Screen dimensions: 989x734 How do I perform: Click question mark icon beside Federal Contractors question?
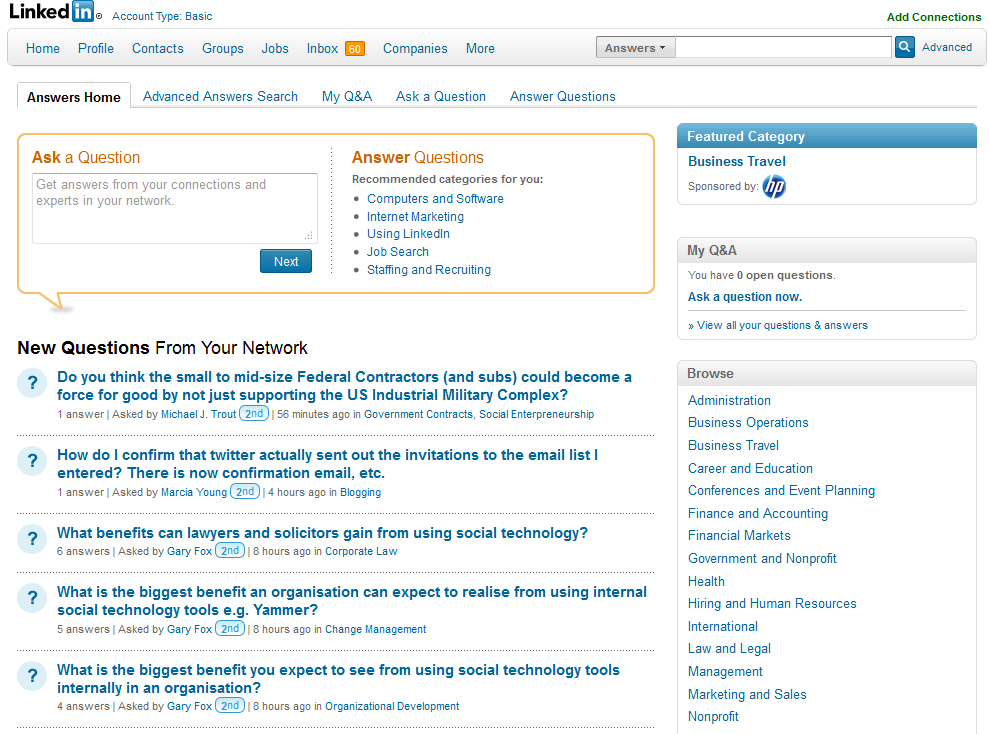click(32, 383)
